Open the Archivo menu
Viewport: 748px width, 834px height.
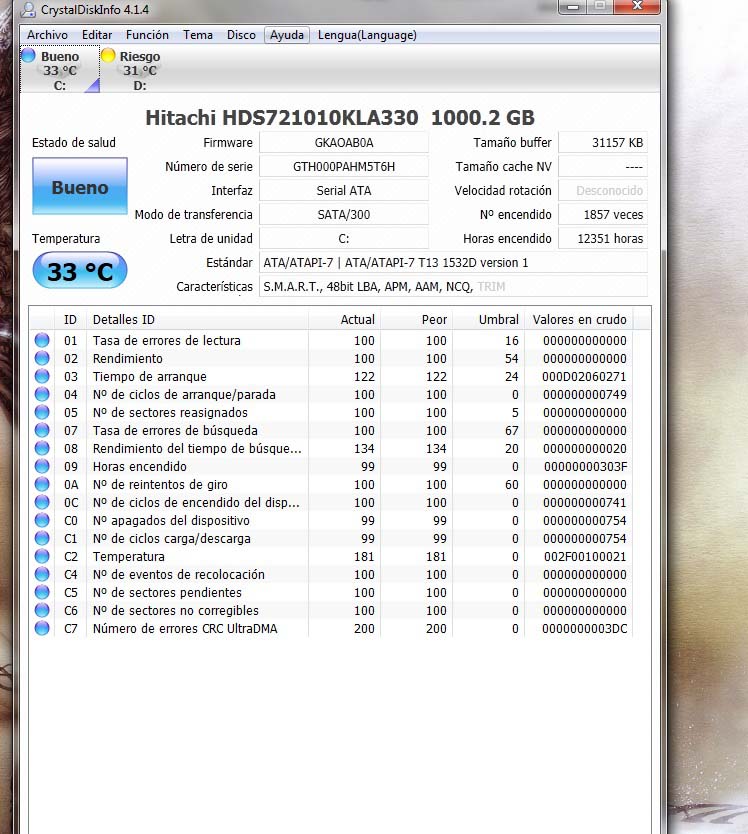[47, 35]
